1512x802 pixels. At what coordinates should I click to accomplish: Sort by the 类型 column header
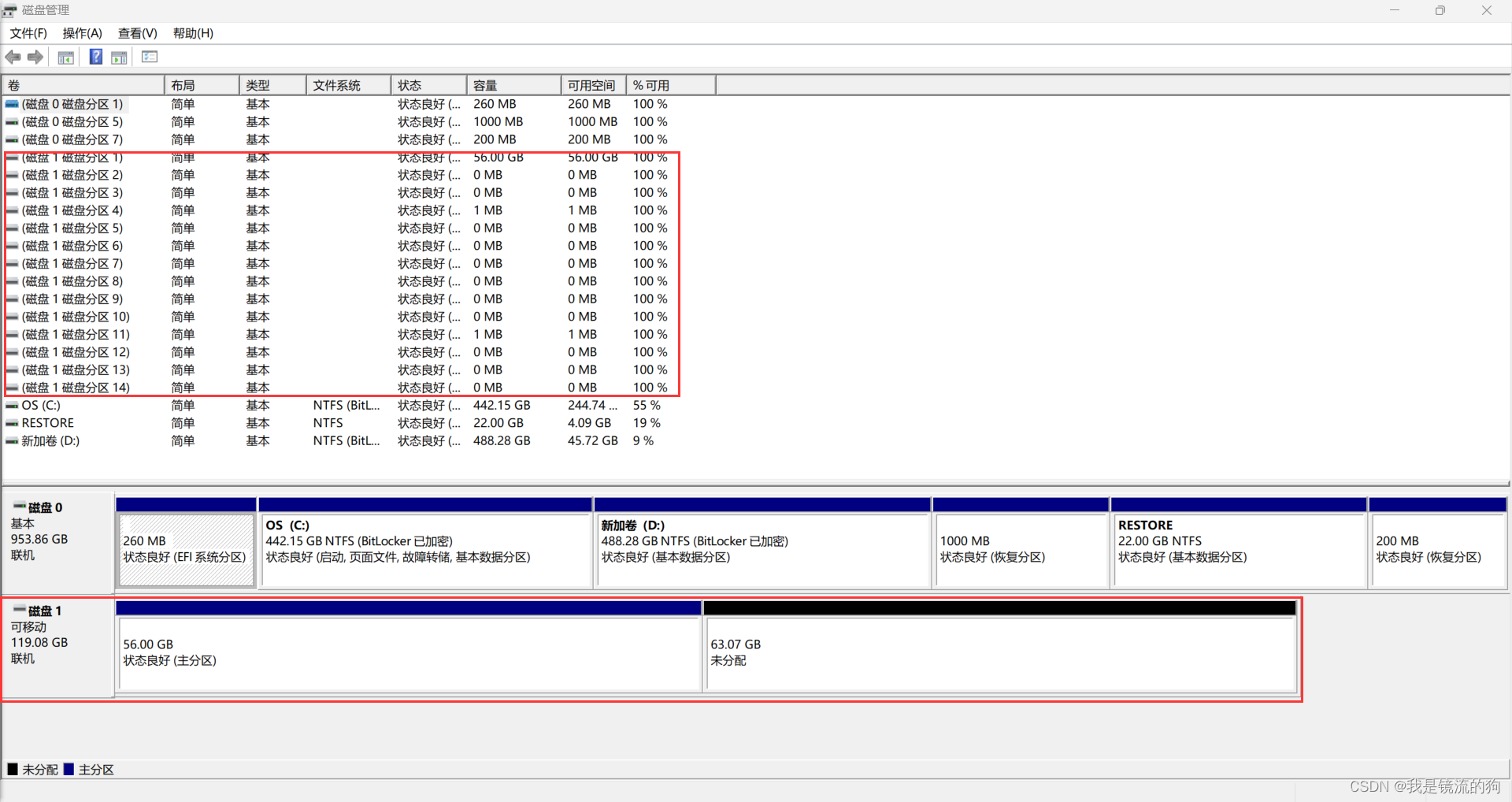[x=272, y=85]
